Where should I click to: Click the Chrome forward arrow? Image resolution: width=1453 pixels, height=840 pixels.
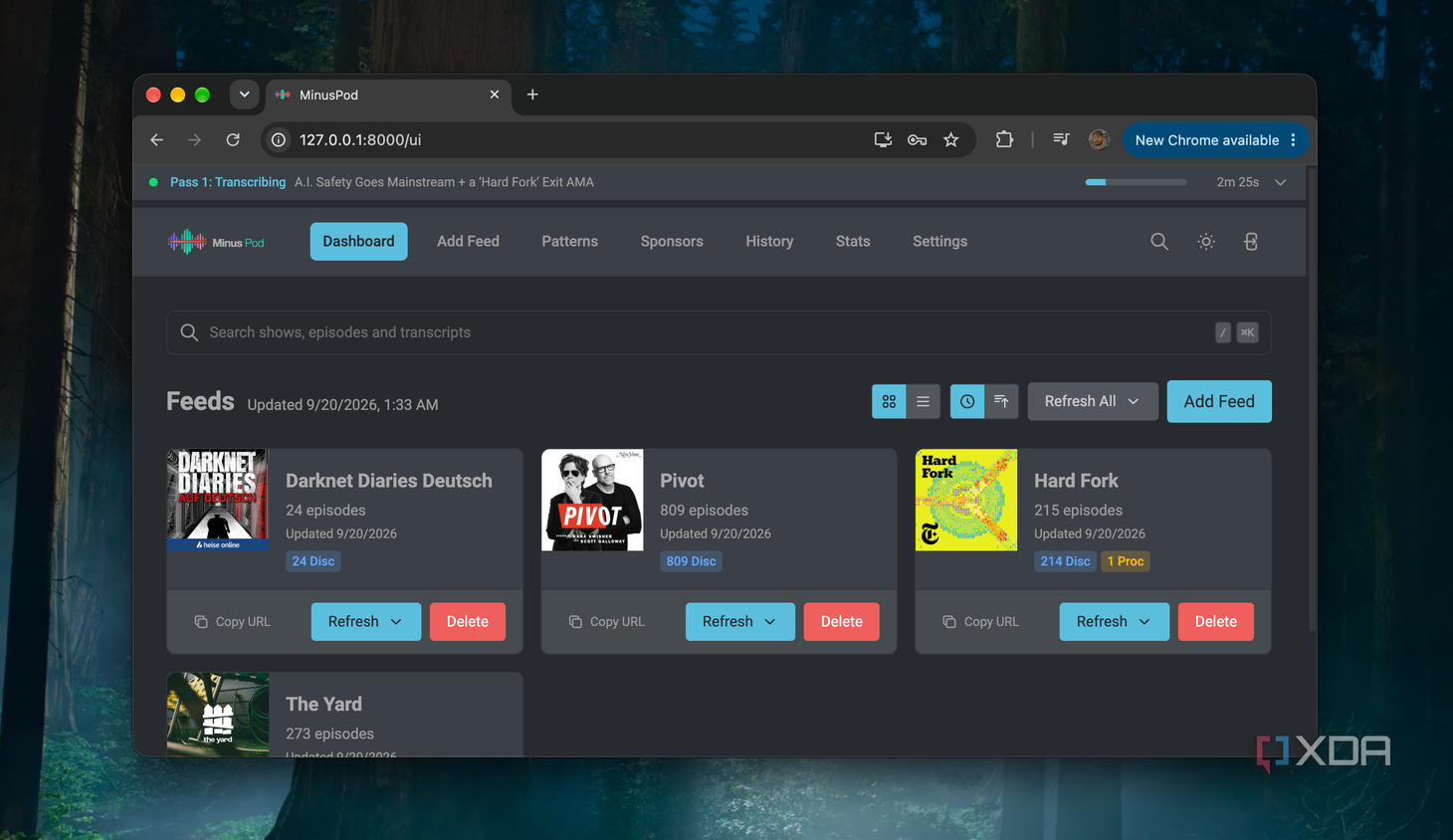coord(194,140)
